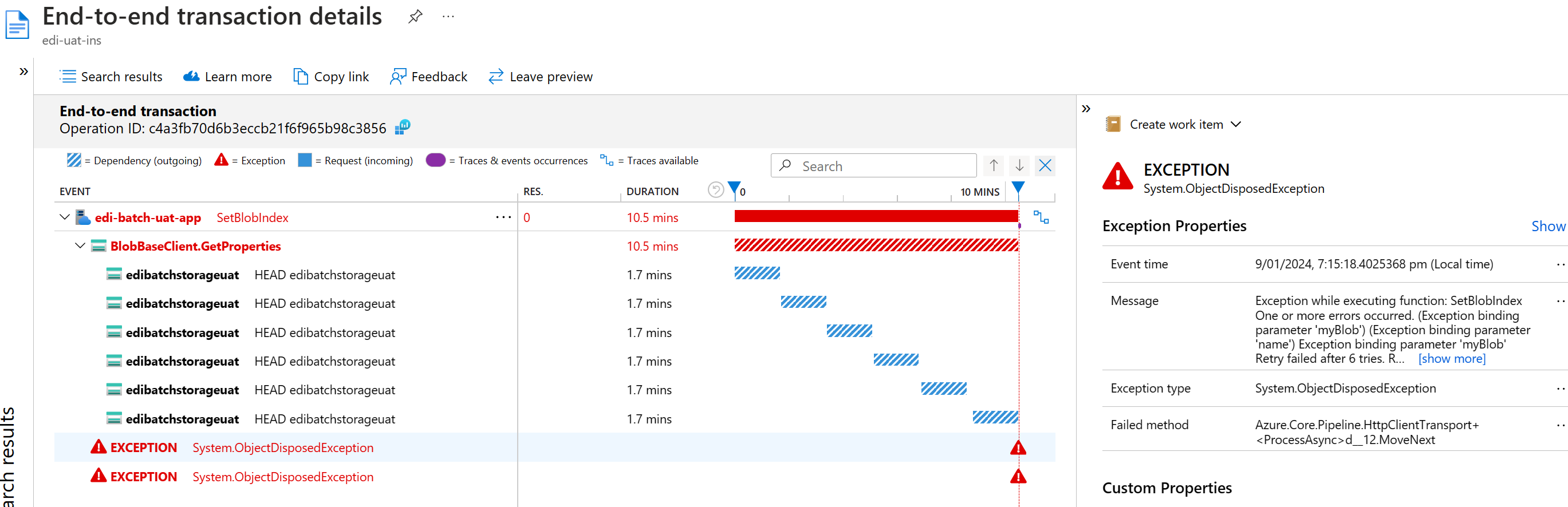Click the 10.5 mins duration of SetBlobIndex

pyautogui.click(x=652, y=217)
